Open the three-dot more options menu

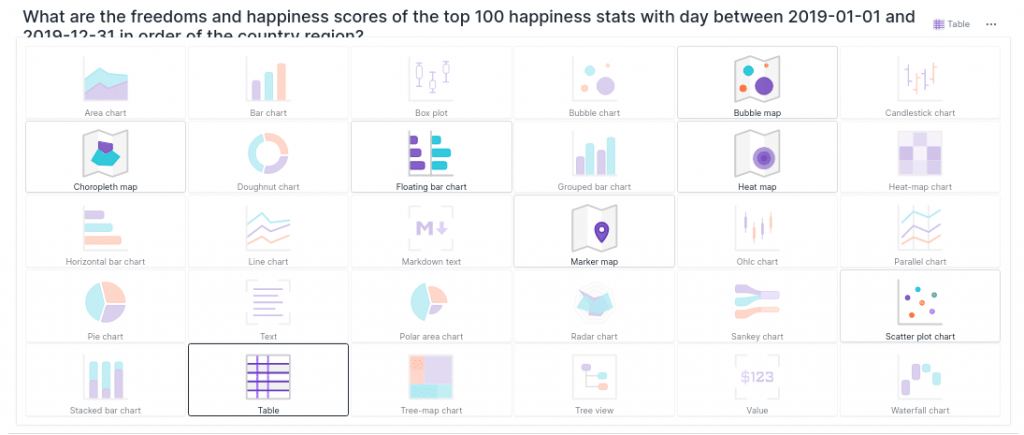coord(991,24)
